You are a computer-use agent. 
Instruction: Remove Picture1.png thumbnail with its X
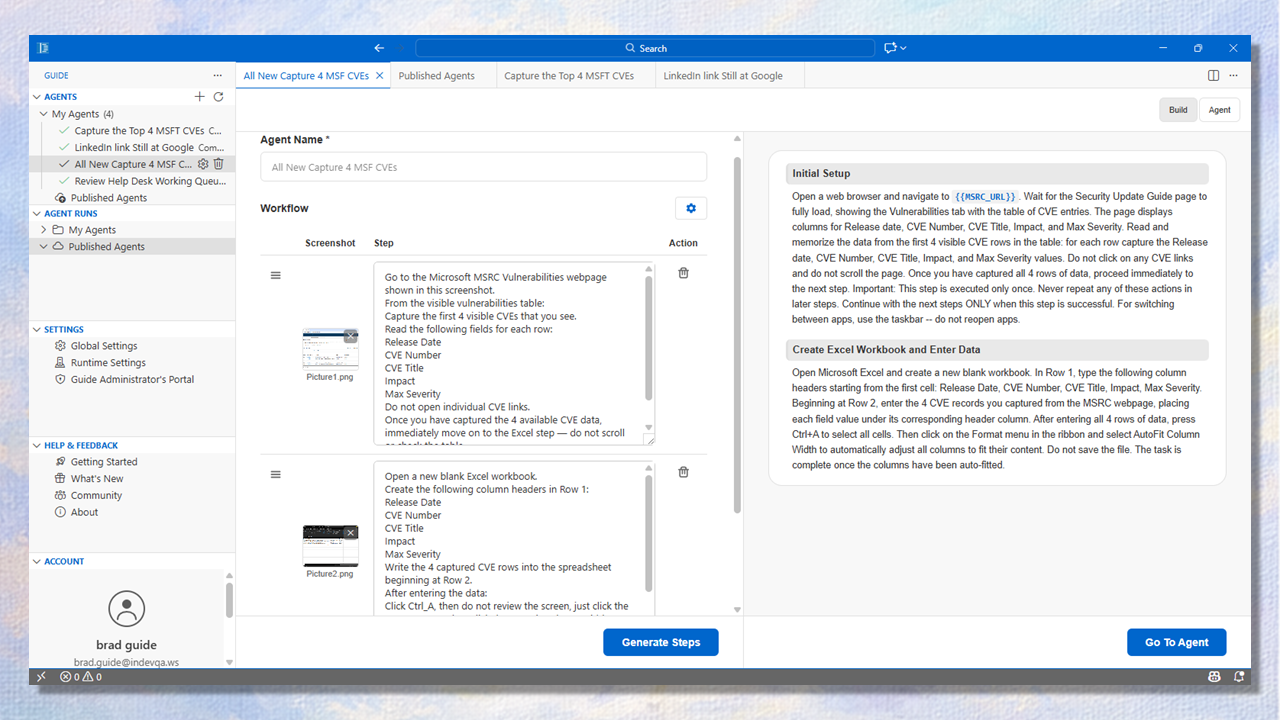[x=350, y=335]
